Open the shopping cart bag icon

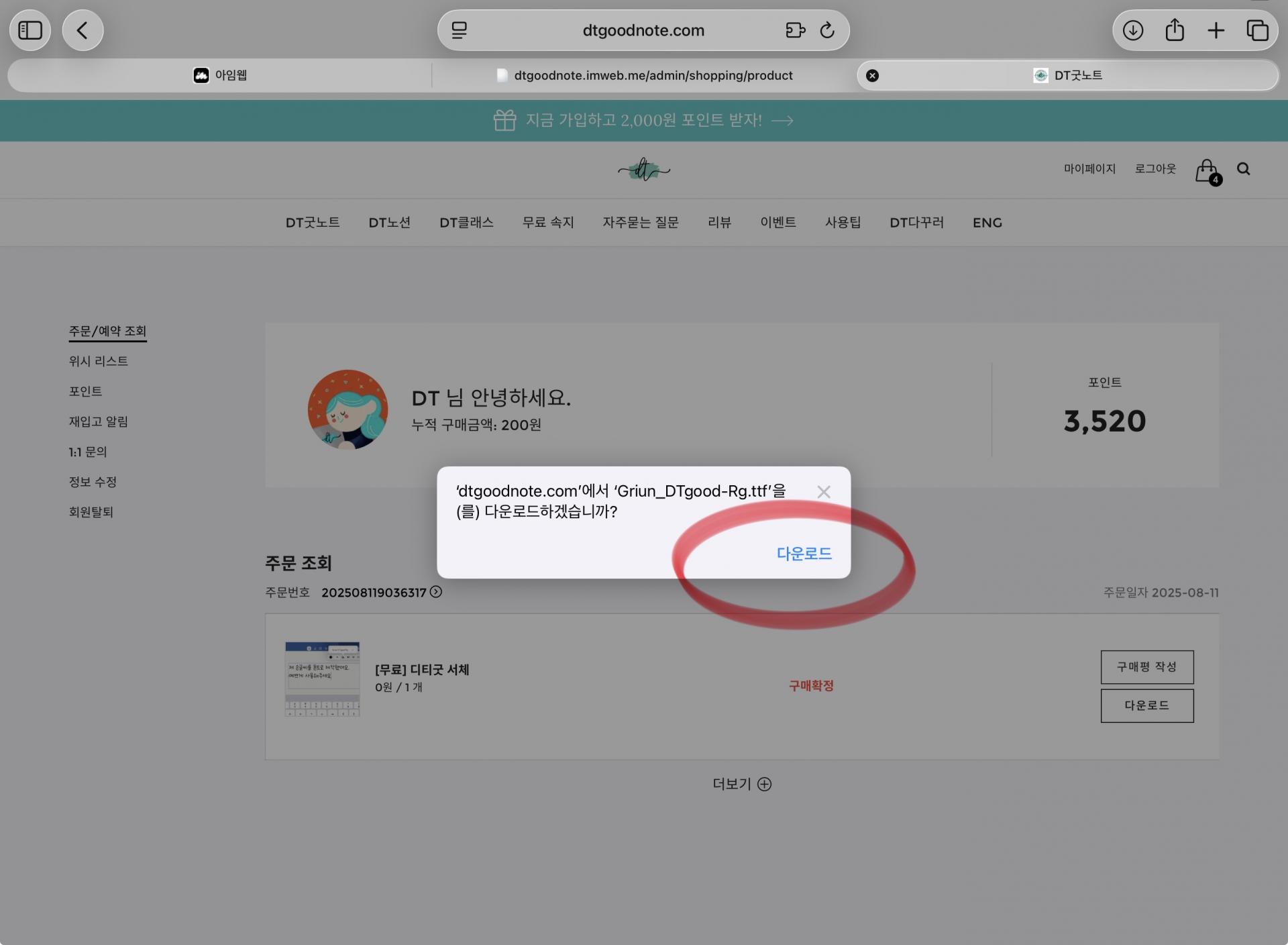click(1207, 170)
